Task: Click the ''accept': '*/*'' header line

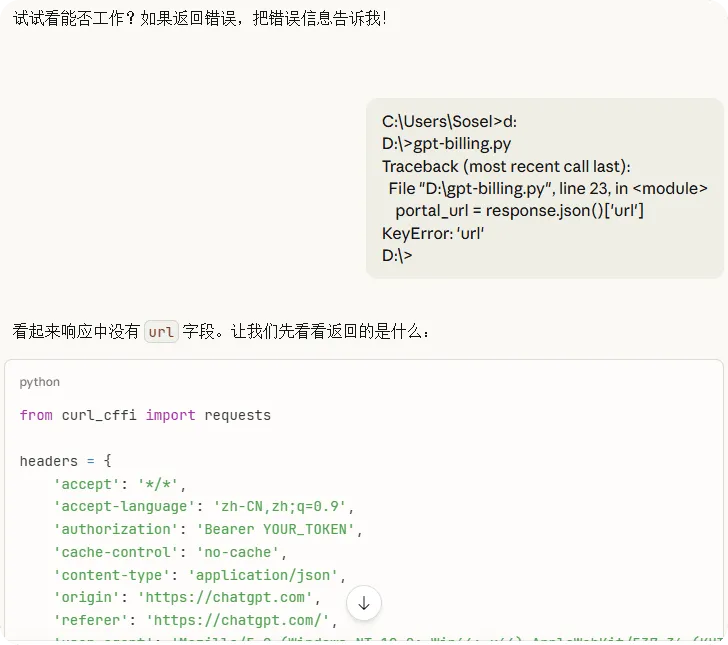Action: [x=119, y=484]
